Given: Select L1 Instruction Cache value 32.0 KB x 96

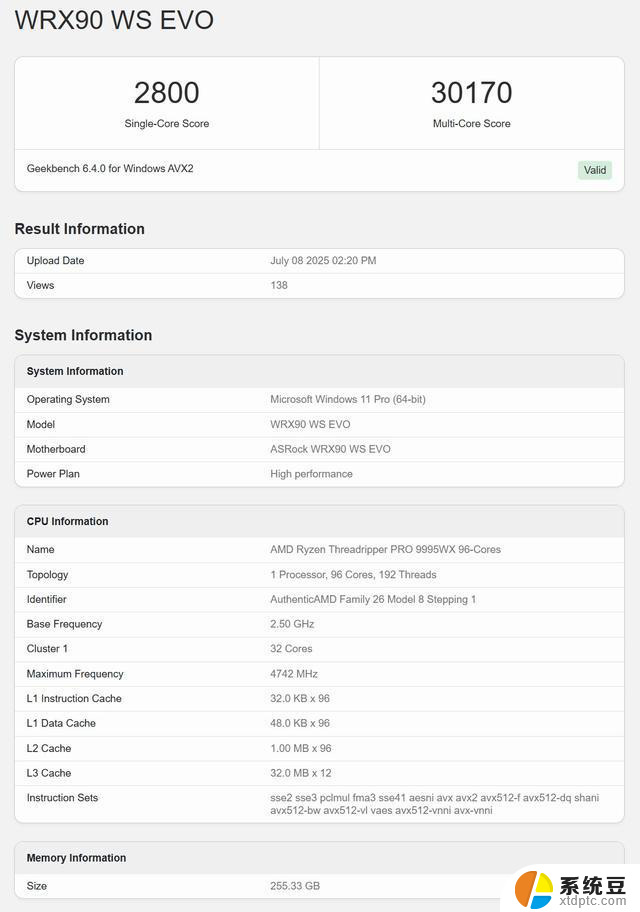Looking at the screenshot, I should [300, 699].
